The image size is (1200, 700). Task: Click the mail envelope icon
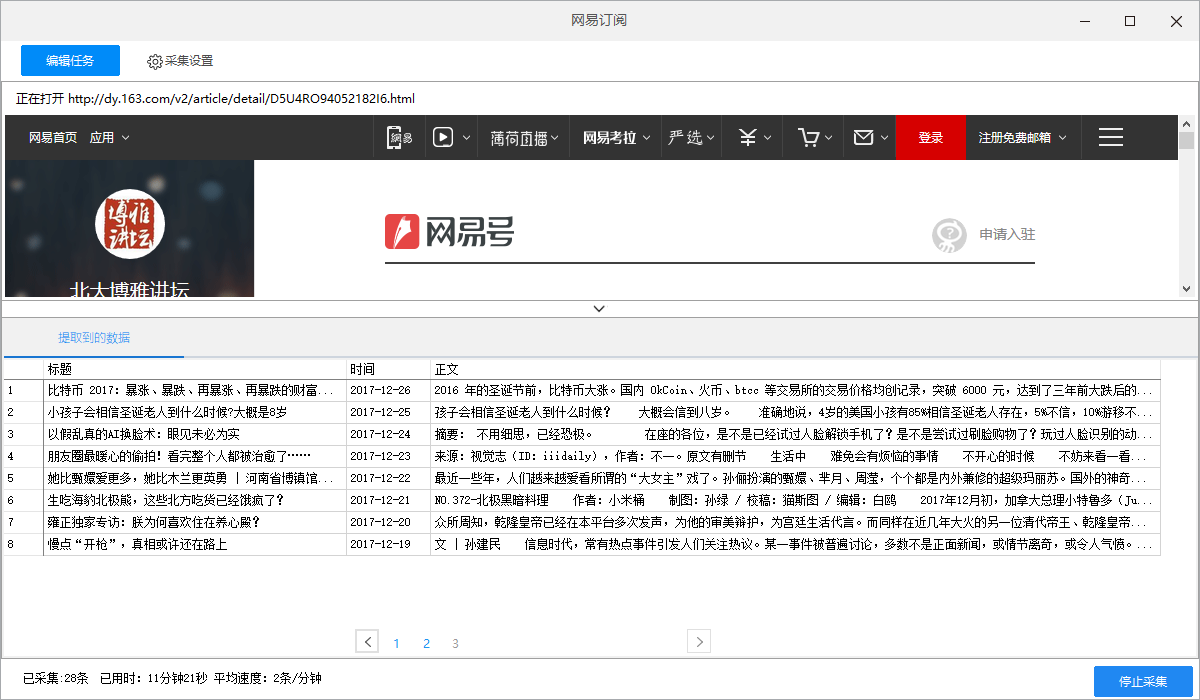coord(864,138)
